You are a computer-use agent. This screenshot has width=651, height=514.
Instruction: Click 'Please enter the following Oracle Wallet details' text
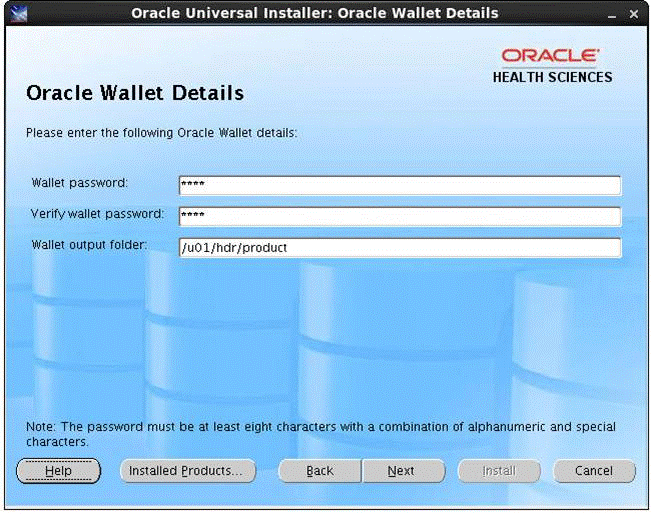pos(162,133)
